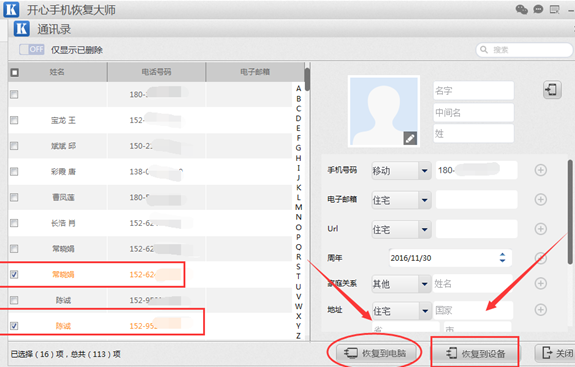Click the 名字 input field
Screen dimensions: 575x367
473,91
